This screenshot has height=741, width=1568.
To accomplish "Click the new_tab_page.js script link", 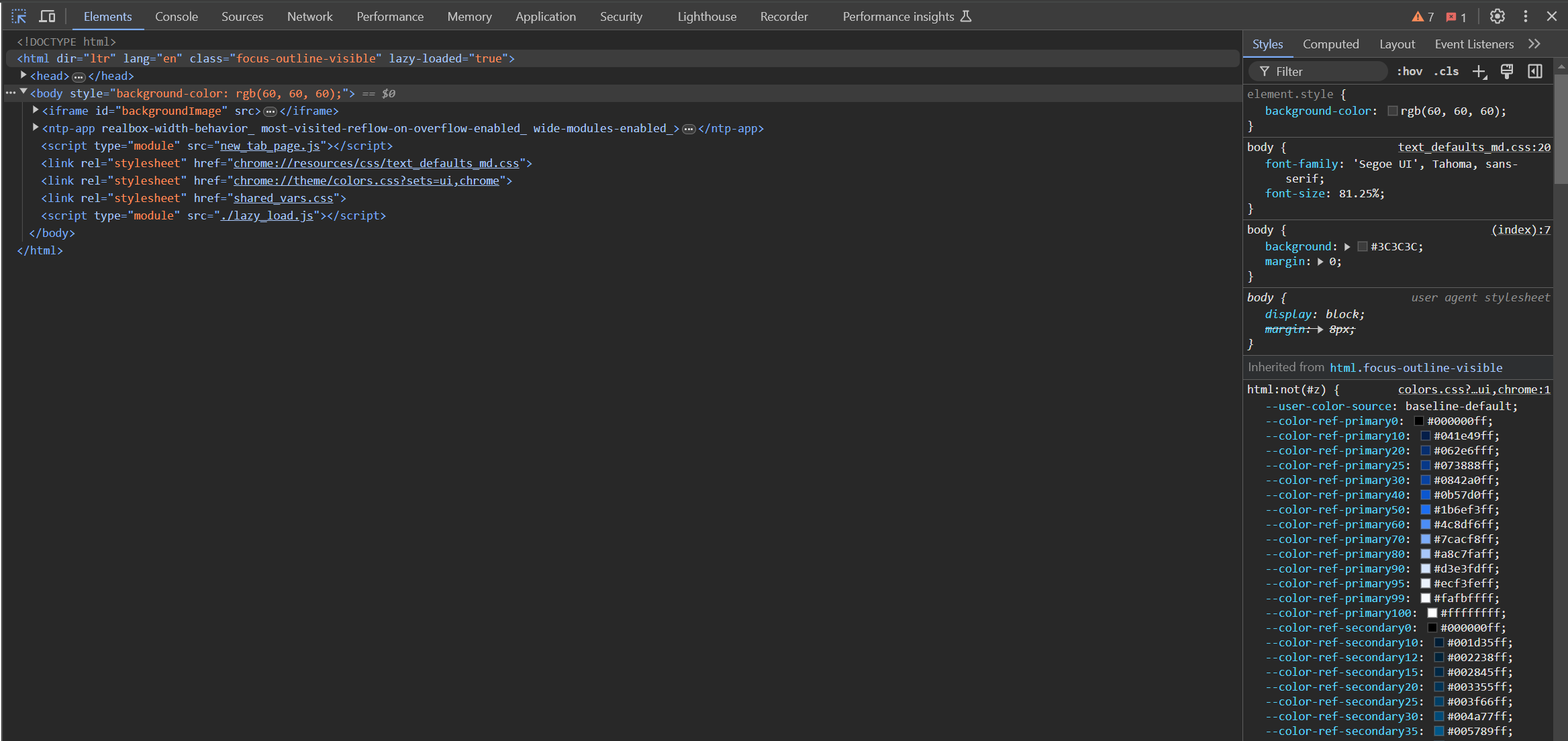I will [x=269, y=145].
